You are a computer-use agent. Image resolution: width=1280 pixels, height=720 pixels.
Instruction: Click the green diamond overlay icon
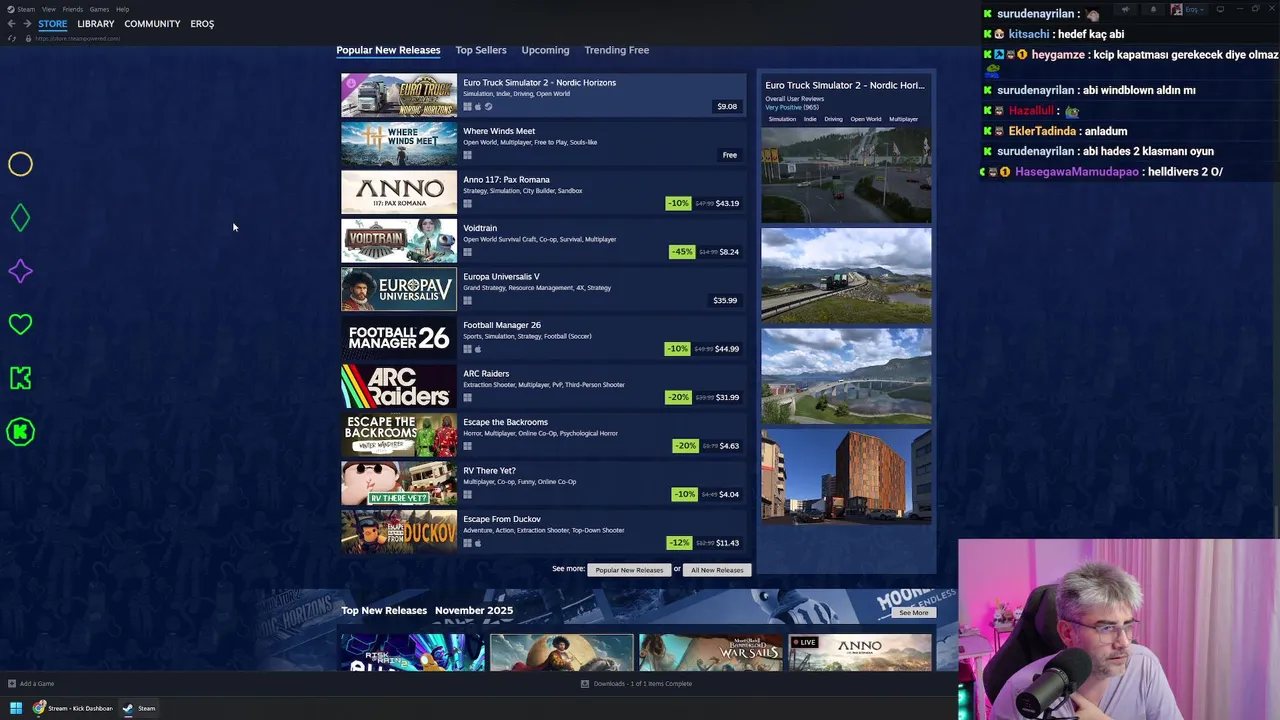(x=20, y=218)
